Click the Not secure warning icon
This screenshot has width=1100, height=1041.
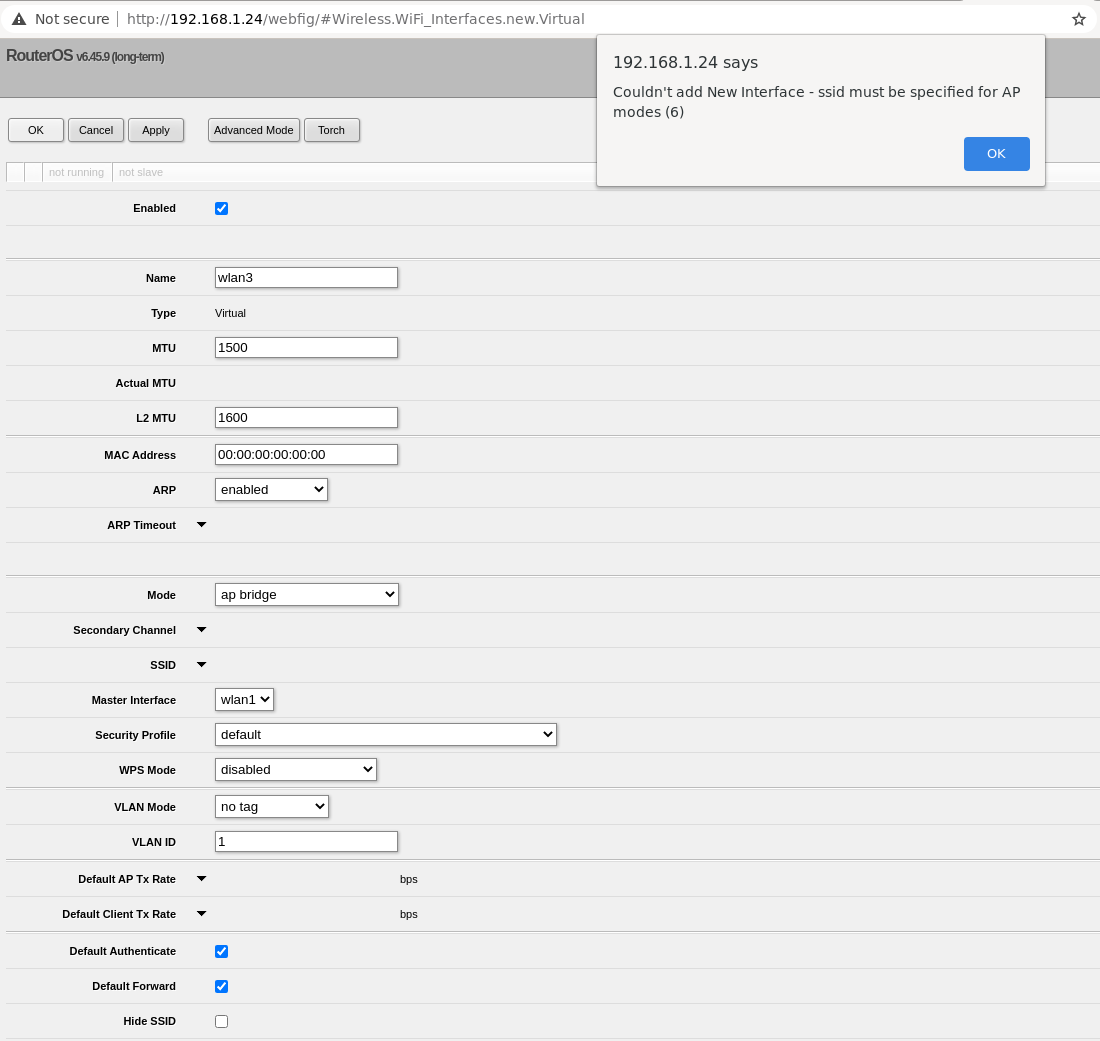tap(18, 18)
